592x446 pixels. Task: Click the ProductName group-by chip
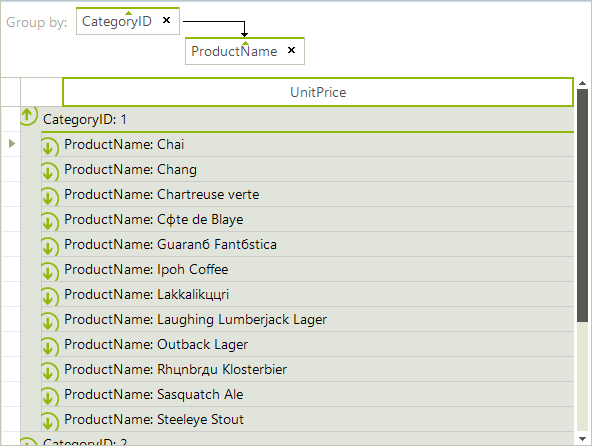(x=245, y=51)
